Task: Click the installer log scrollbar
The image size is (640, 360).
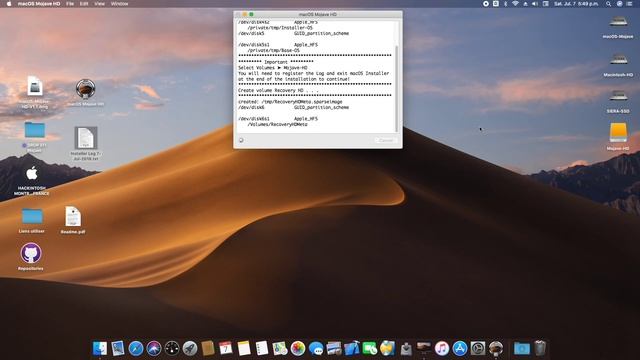Action: 397,88
